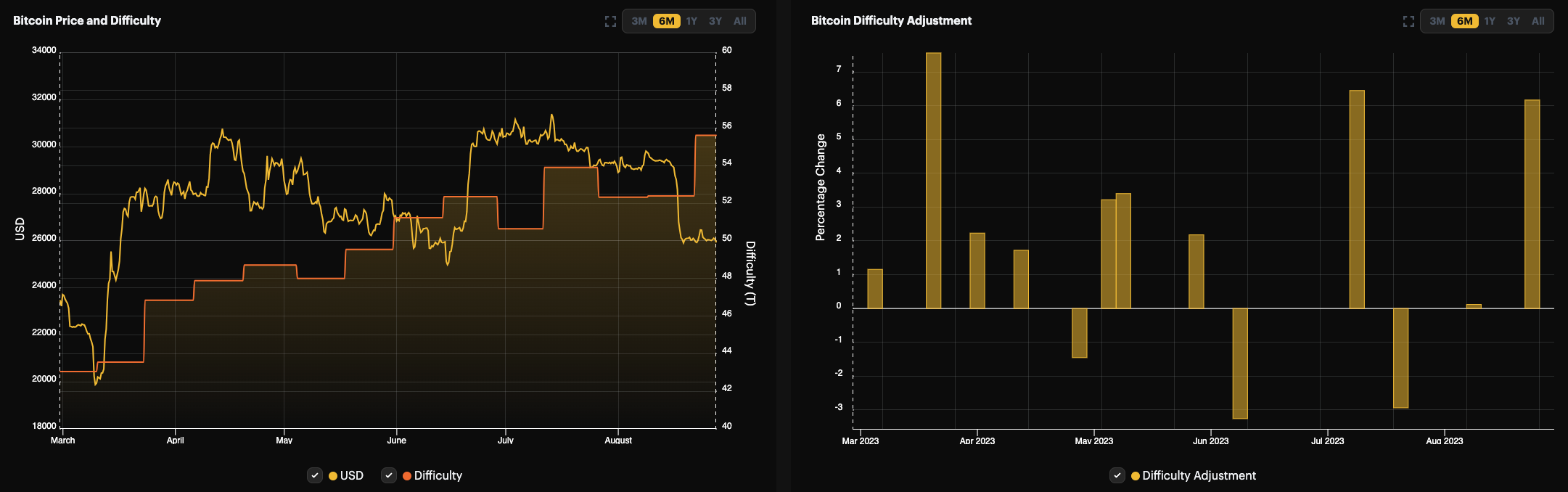The image size is (1568, 492).
Task: Click the yellow USD legend color dot
Action: pyautogui.click(x=333, y=476)
